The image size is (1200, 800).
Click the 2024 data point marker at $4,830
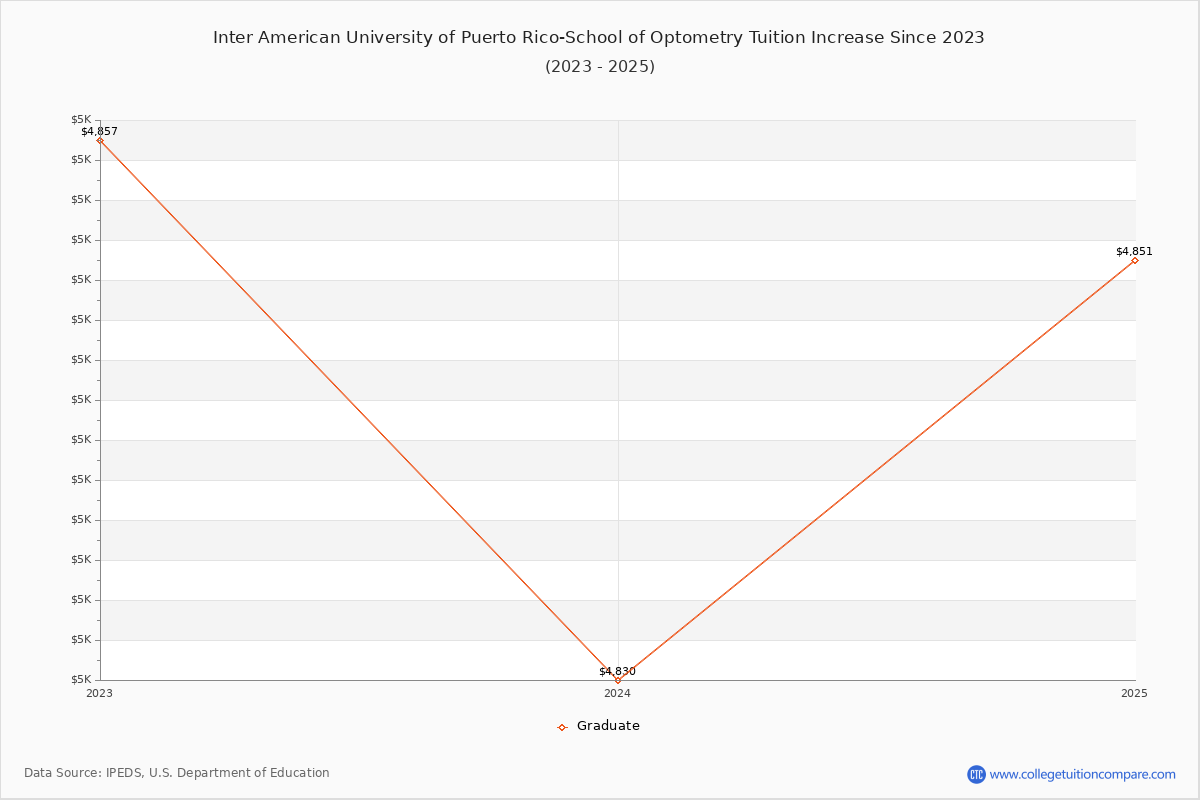618,680
